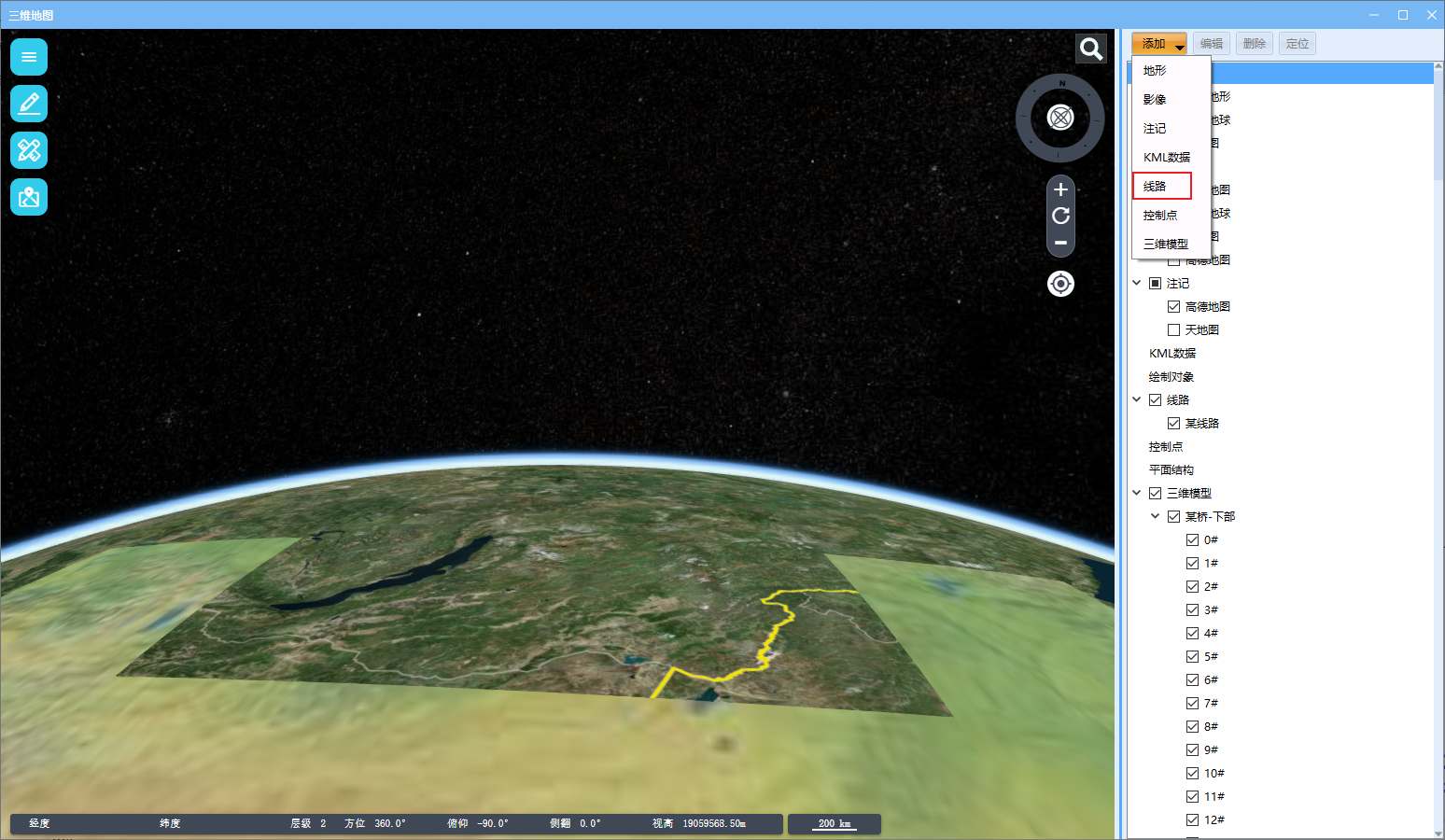The width and height of the screenshot is (1445, 840).
Task: Uncheck the 高德地图 annotation checkbox
Action: click(1173, 307)
